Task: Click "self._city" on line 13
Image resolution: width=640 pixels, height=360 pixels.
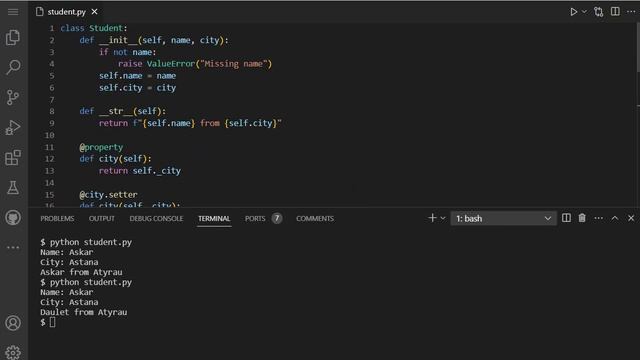Action: click(x=157, y=171)
